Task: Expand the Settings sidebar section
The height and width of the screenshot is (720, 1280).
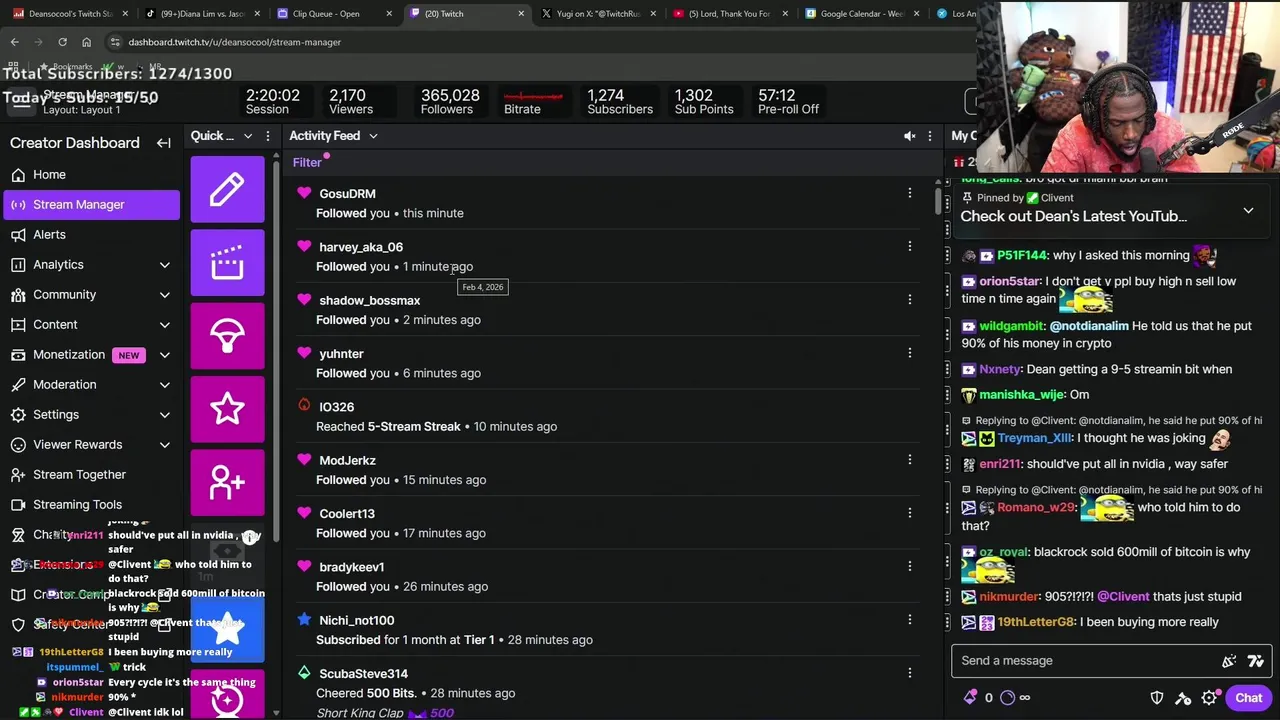Action: (164, 415)
